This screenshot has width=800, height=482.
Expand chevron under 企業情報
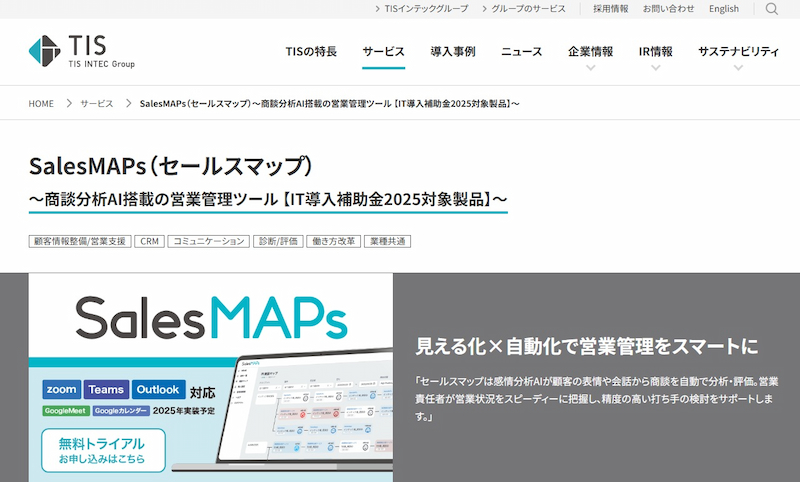[x=591, y=67]
